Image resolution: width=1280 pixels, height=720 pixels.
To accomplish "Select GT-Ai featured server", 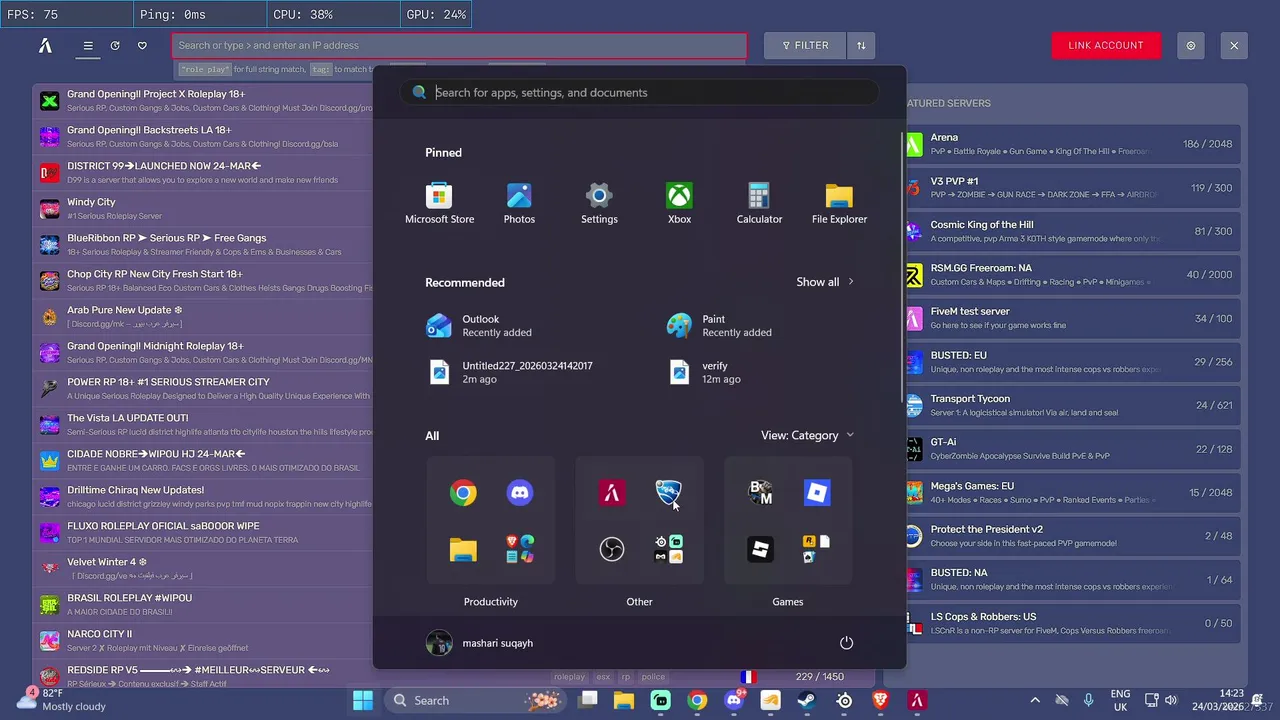I will pyautogui.click(x=1071, y=449).
